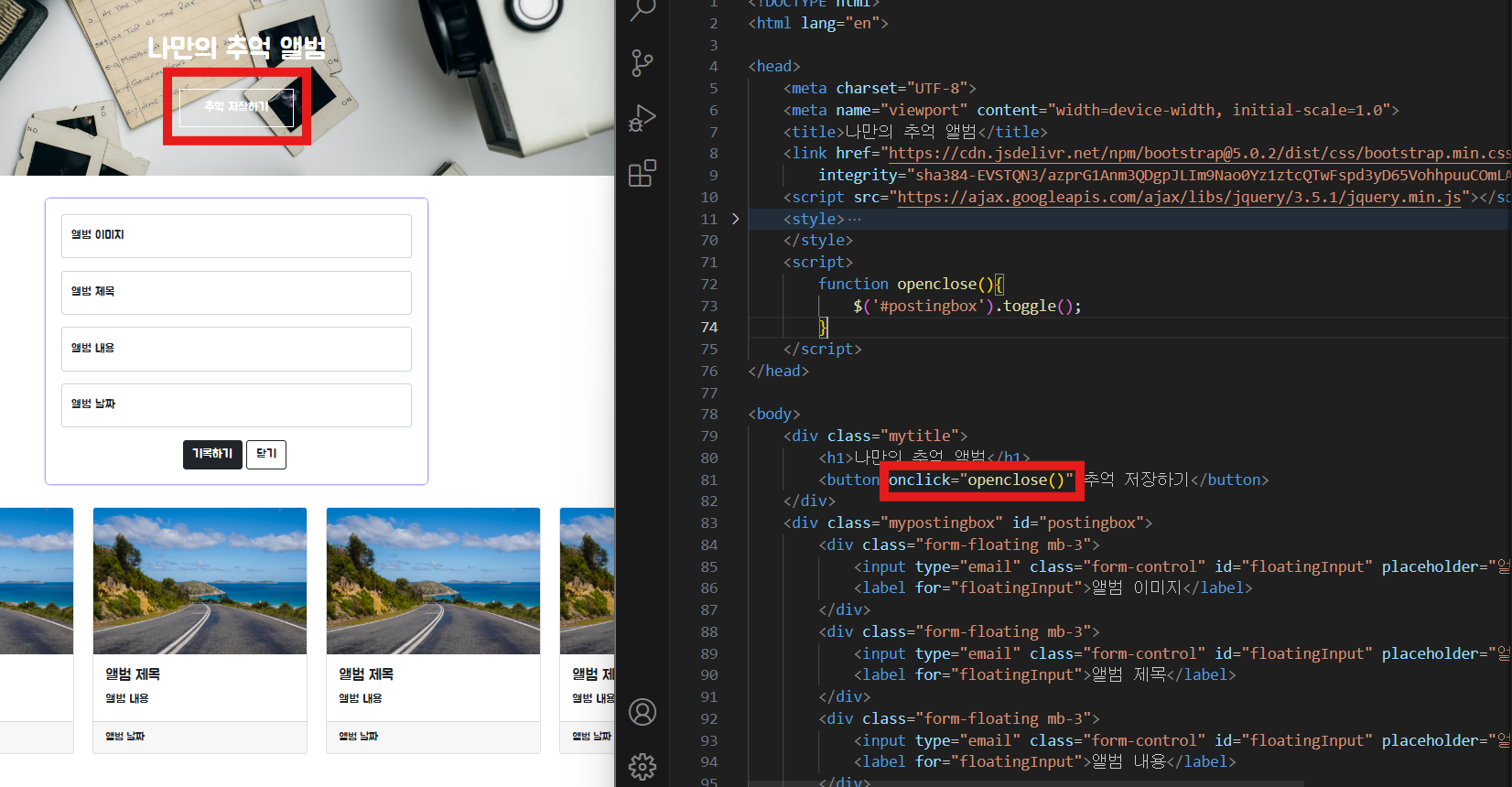Focus the 앨범 날짜 input field
The height and width of the screenshot is (787, 1512).
click(236, 405)
